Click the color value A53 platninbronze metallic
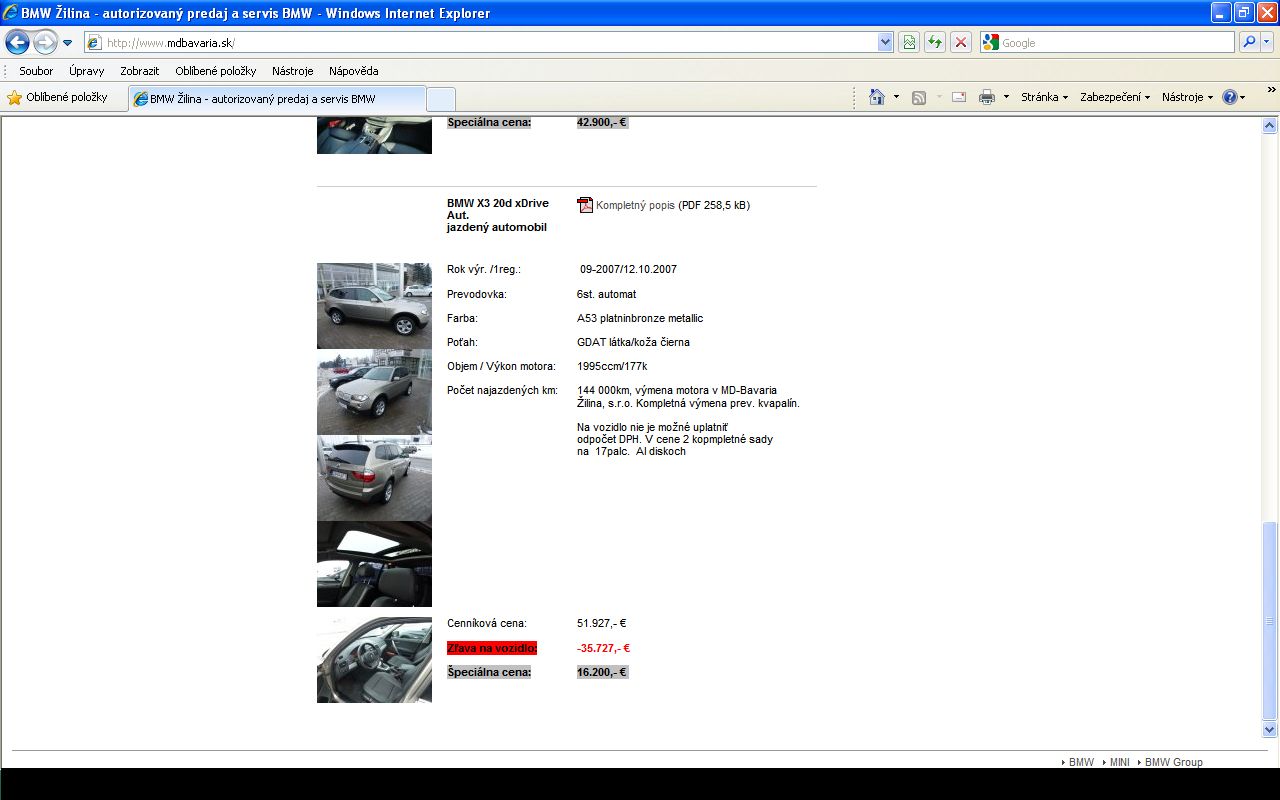Screen dimensions: 1280x800 point(640,318)
